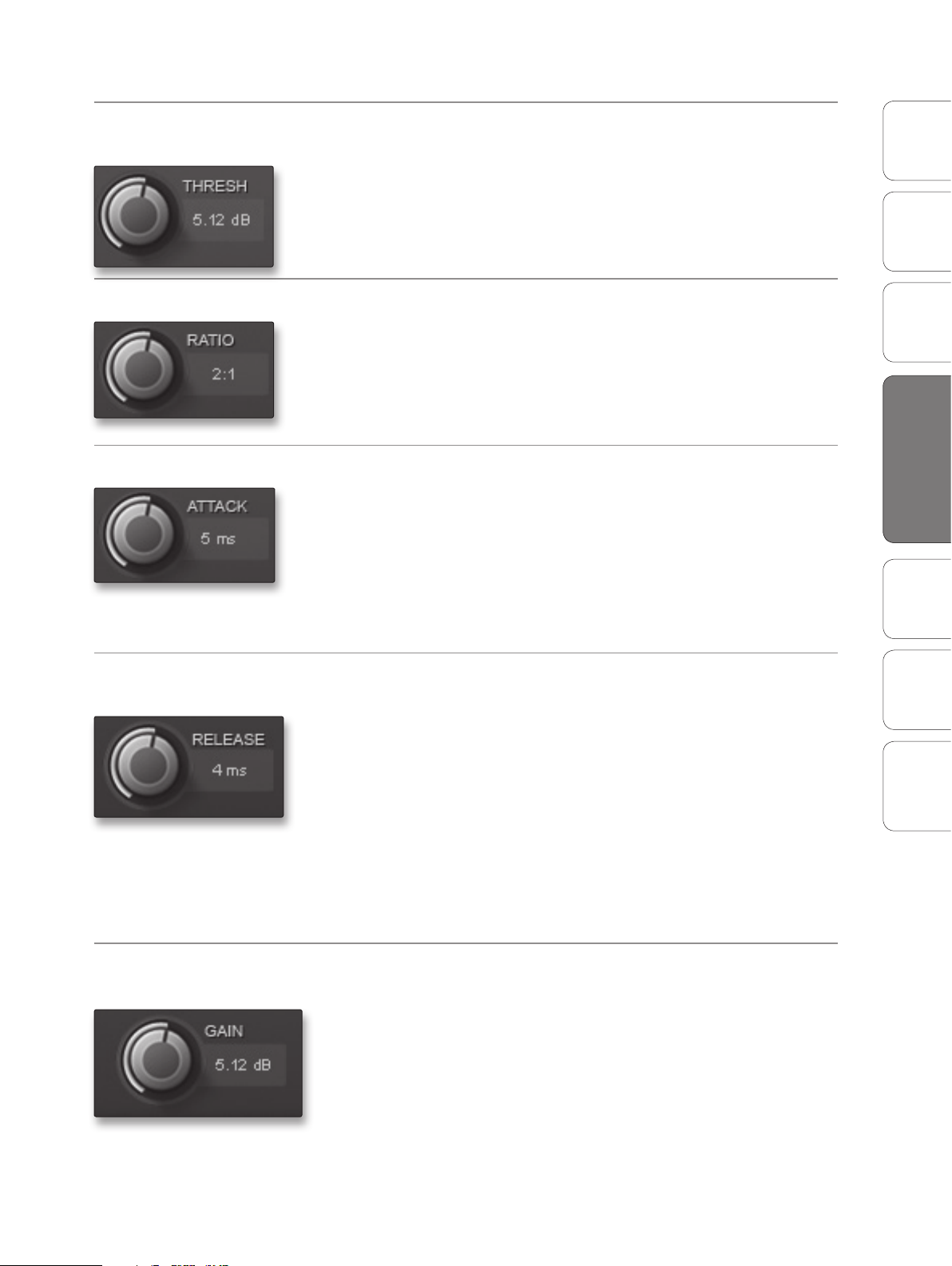Select the THRESH 5.12 dB value field
Image resolution: width=952 pixels, height=1266 pixels.
click(x=221, y=220)
